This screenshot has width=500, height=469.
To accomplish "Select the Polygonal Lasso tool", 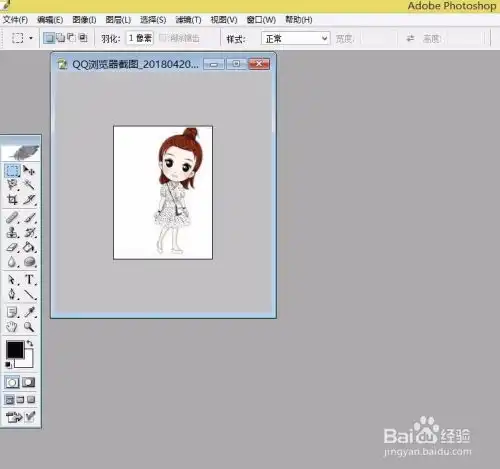I will [12, 185].
